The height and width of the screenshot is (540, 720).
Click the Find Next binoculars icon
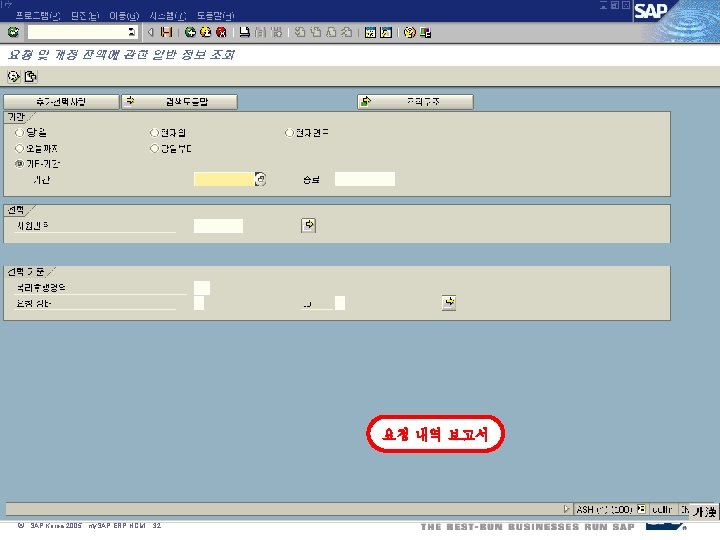coord(276,32)
